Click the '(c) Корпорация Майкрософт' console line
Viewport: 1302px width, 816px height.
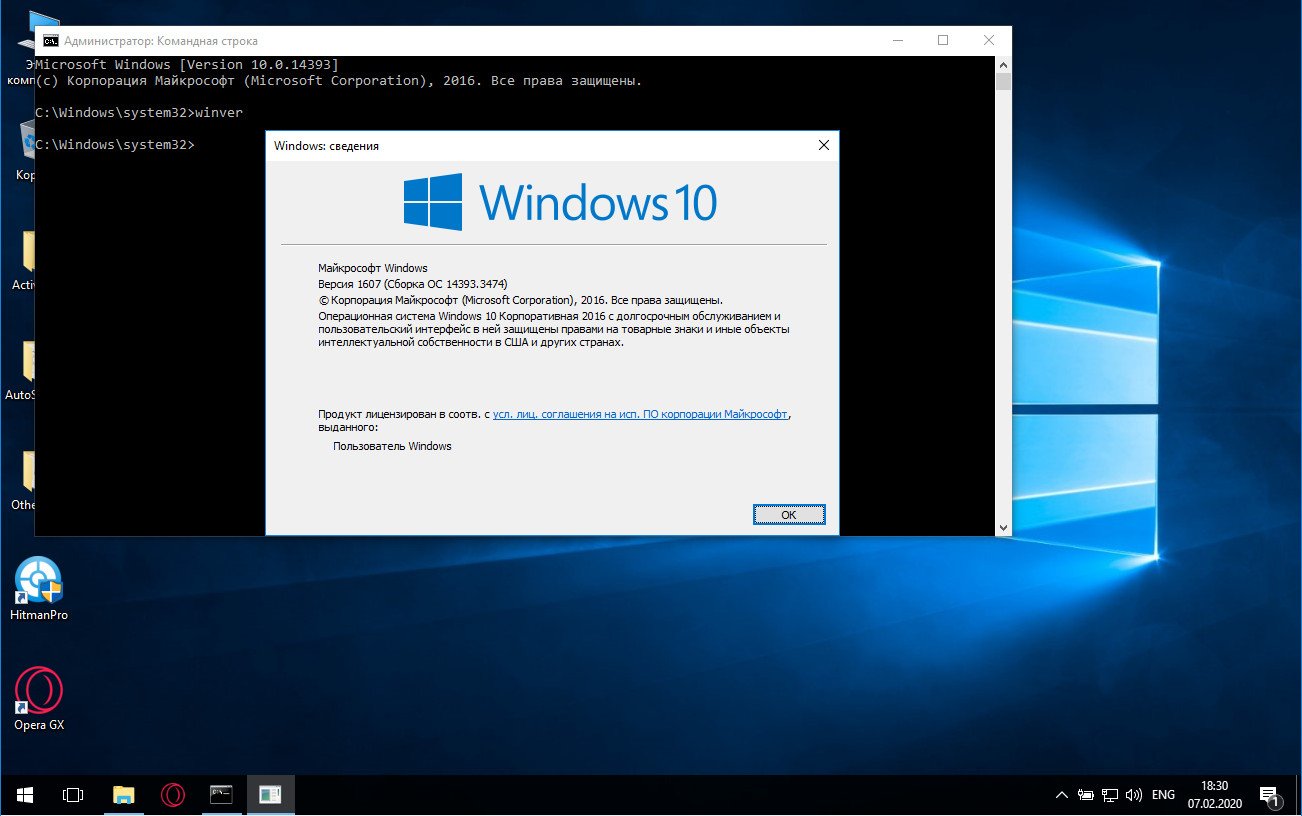[338, 81]
